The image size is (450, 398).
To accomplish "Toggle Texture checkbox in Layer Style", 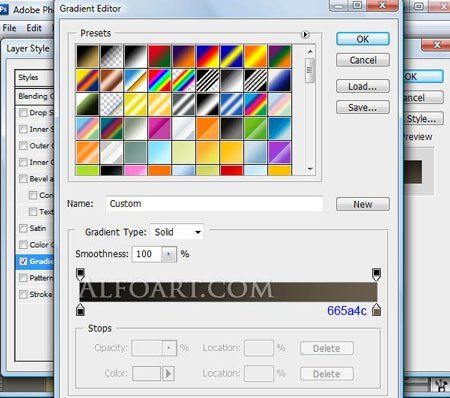I will (33, 212).
